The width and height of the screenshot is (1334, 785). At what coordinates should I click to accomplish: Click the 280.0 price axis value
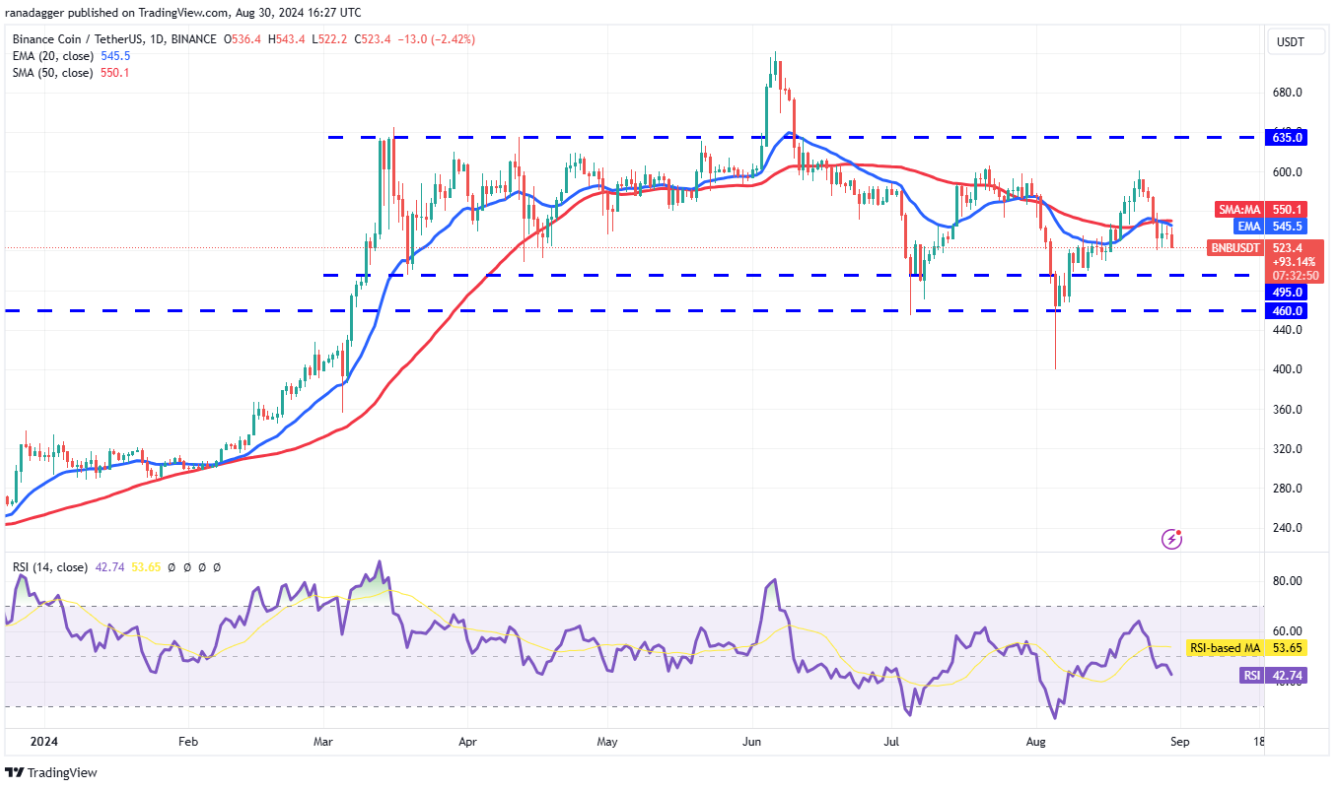click(1287, 488)
